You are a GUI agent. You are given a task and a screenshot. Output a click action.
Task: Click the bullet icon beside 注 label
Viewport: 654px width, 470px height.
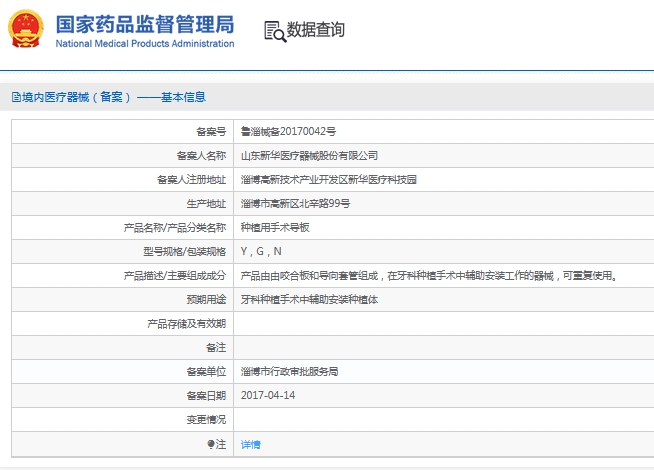point(211,444)
